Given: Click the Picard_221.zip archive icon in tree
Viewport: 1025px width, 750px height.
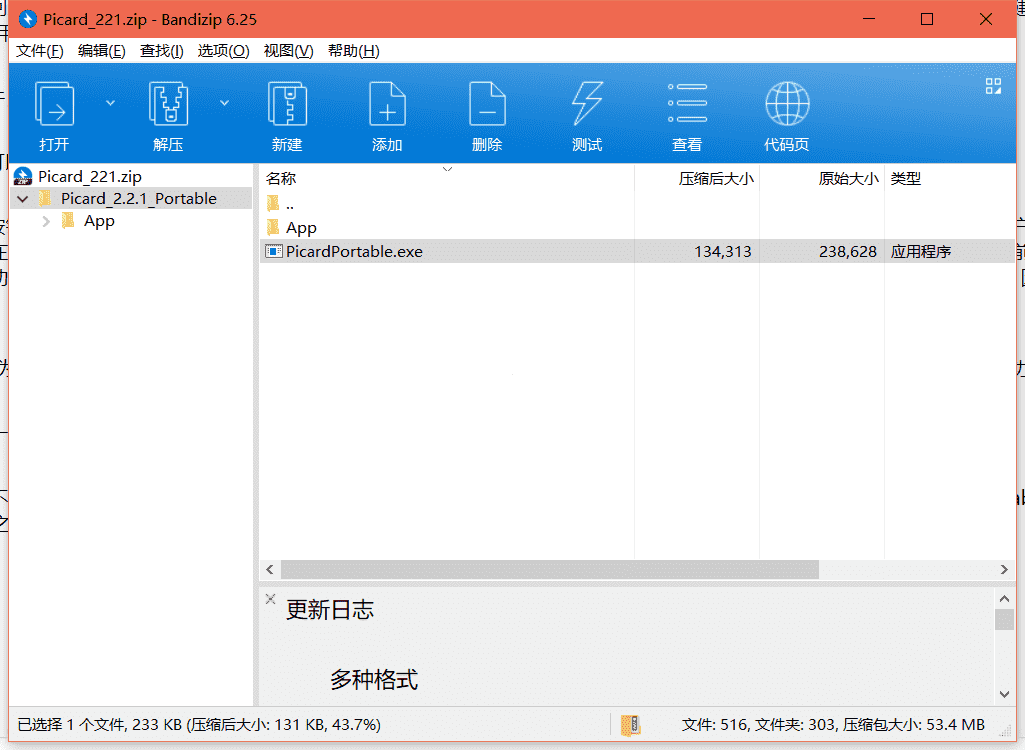Looking at the screenshot, I should [23, 177].
